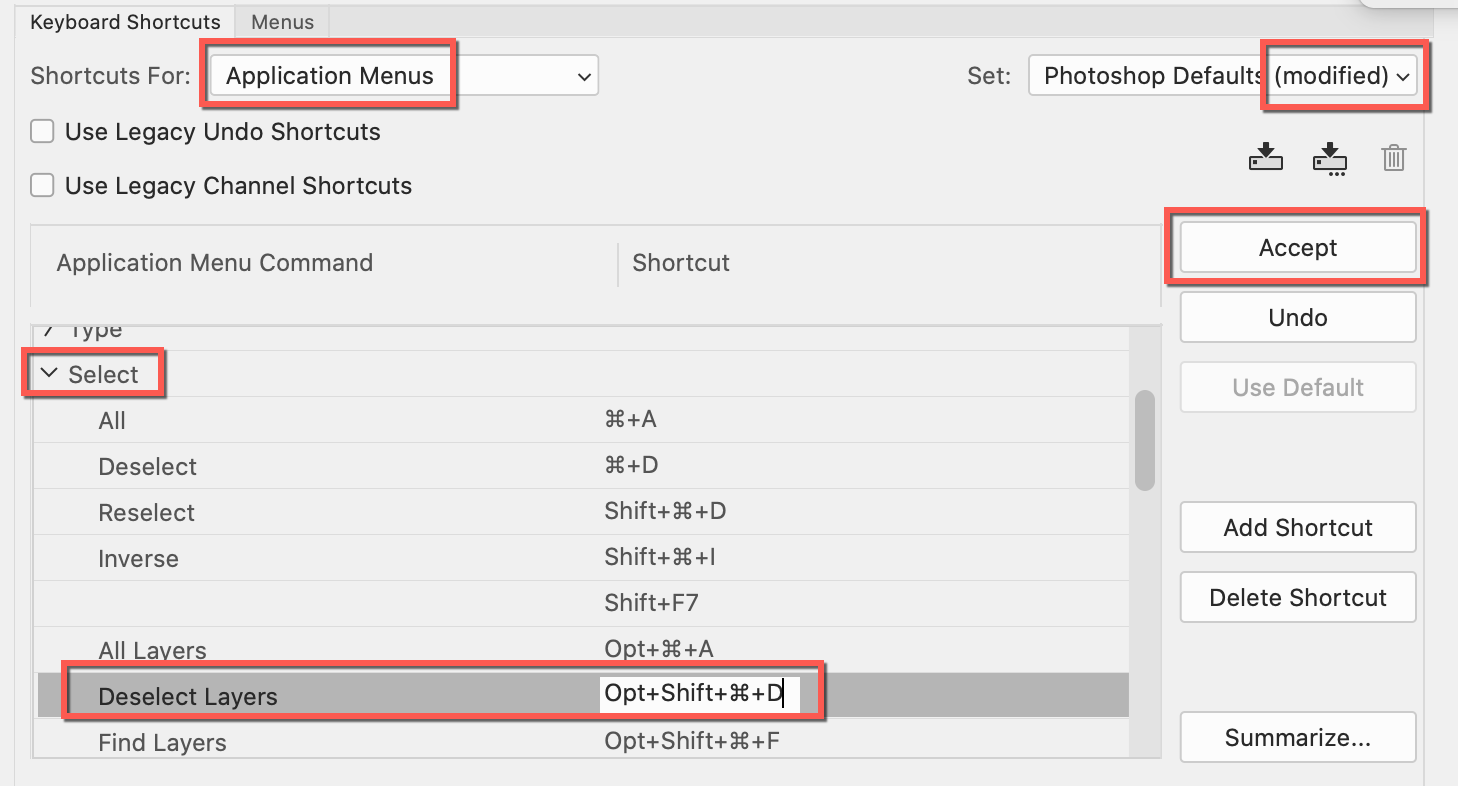
Task: Click the Undo button
Action: tap(1297, 317)
